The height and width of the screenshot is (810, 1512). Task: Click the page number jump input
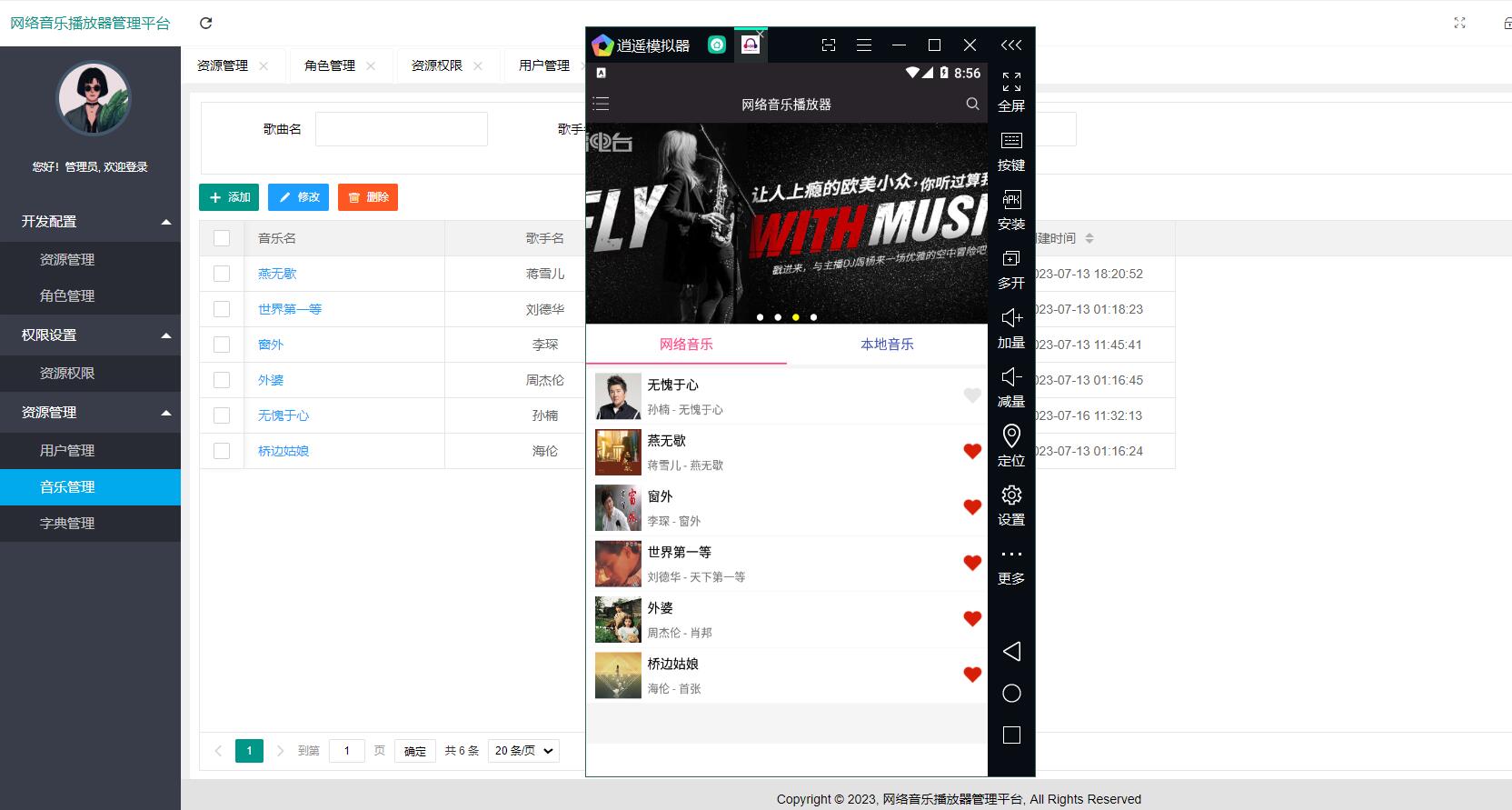(346, 751)
